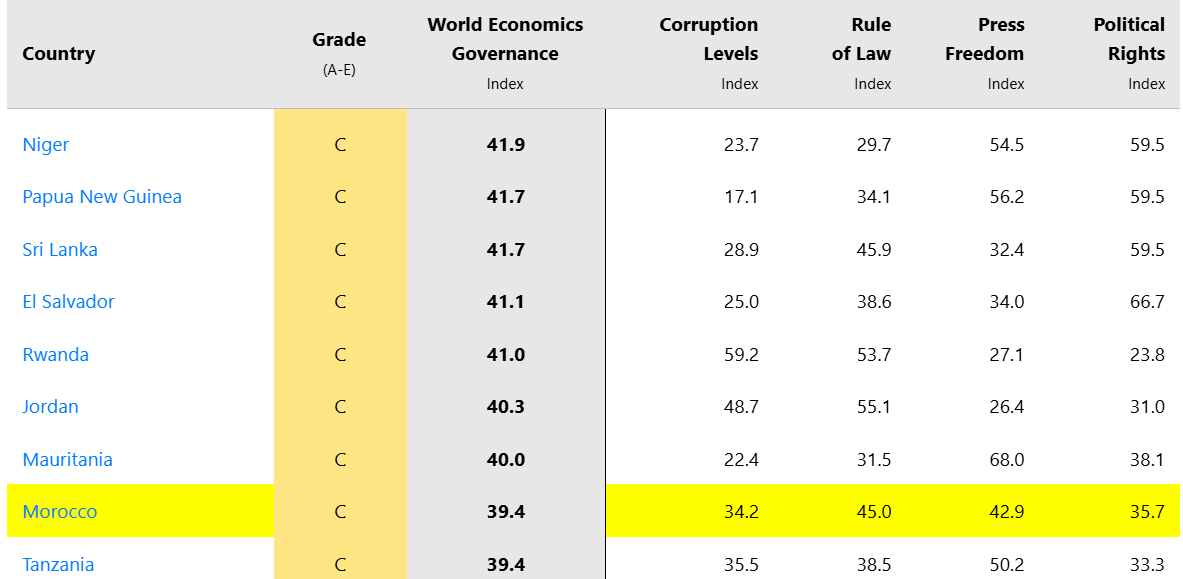Click Mauritania's Press Freedom value 68.0
1183x579 pixels.
(x=1005, y=460)
